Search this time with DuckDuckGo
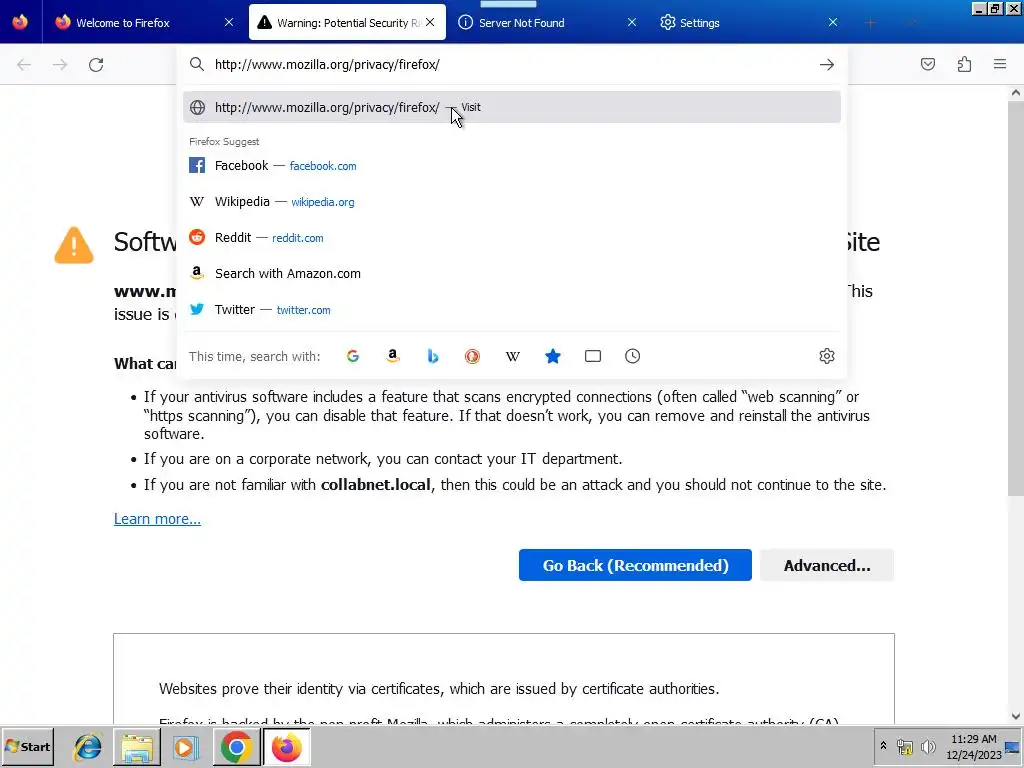Image resolution: width=1024 pixels, height=768 pixels. coord(472,356)
